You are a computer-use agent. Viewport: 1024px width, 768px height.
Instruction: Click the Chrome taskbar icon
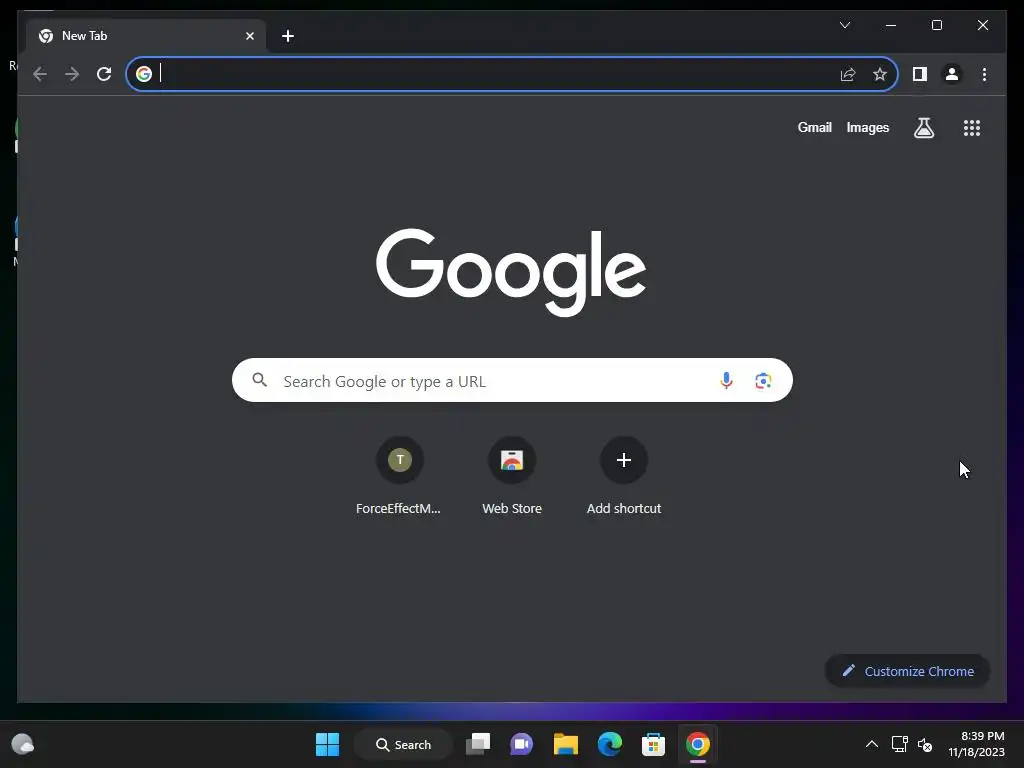697,744
